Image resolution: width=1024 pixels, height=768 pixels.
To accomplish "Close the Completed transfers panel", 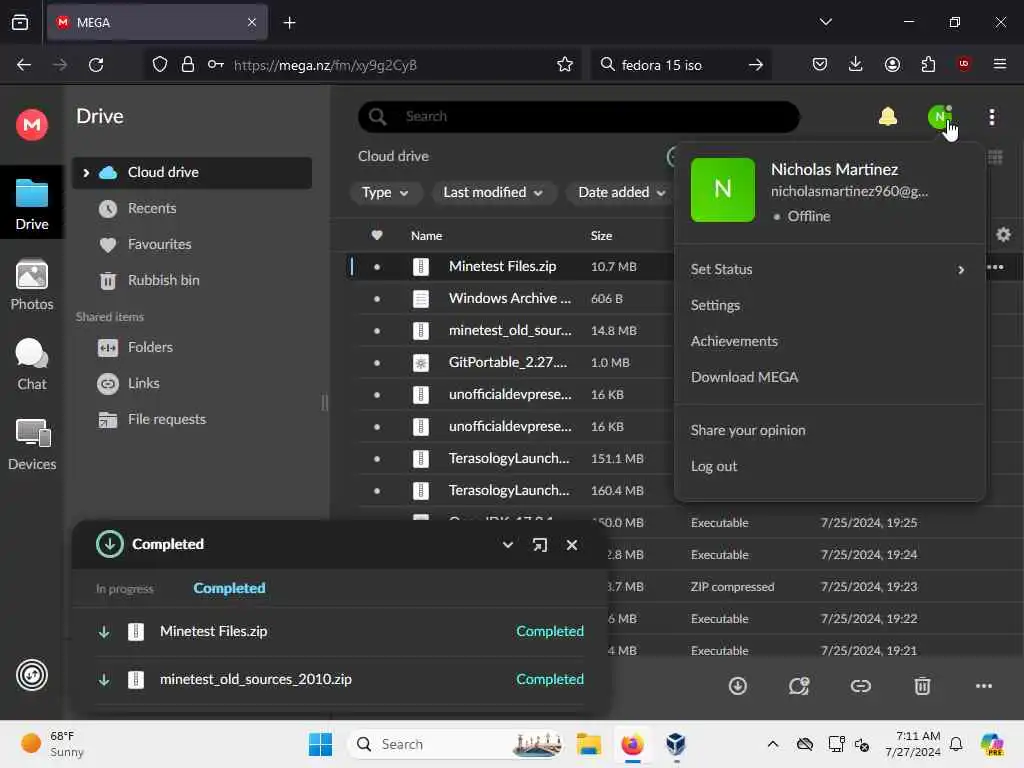I will pos(571,545).
